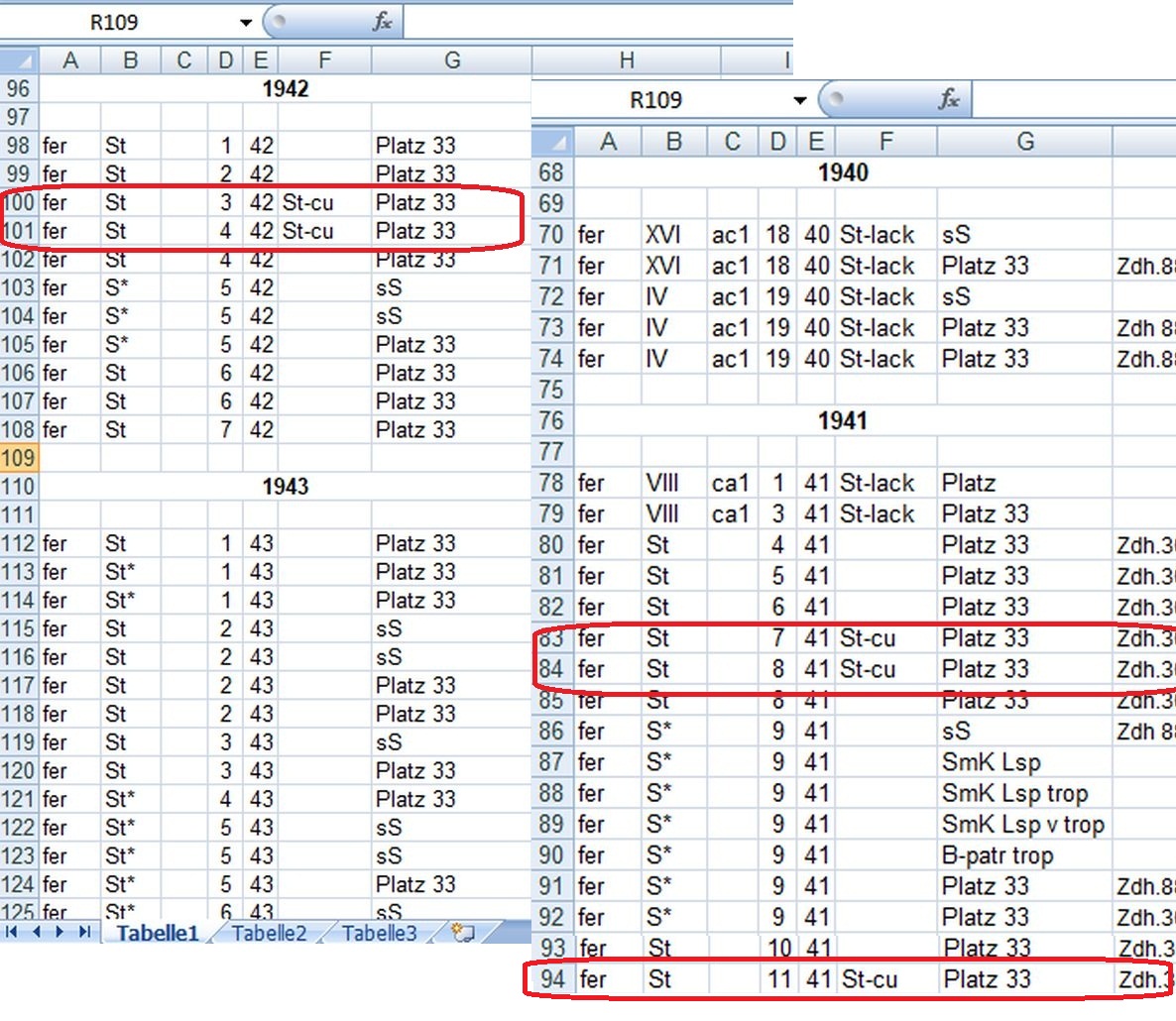Click Select All corner above row 96
Viewport: 1176px width, 1021px height.
click(x=20, y=60)
